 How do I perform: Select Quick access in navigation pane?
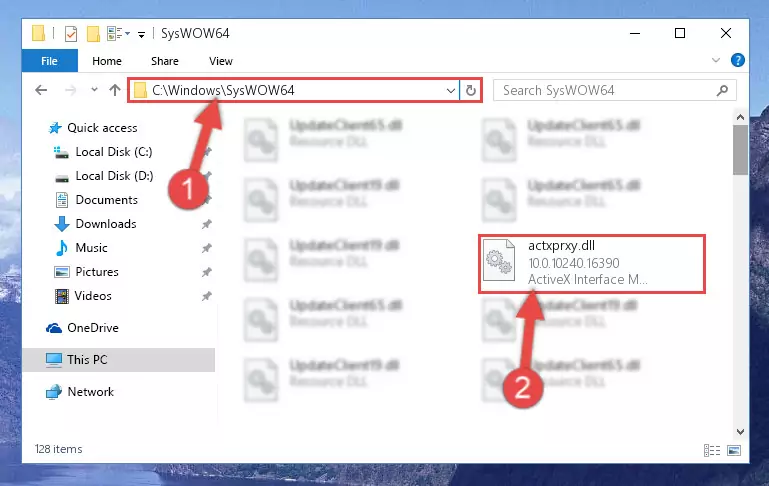click(x=102, y=128)
